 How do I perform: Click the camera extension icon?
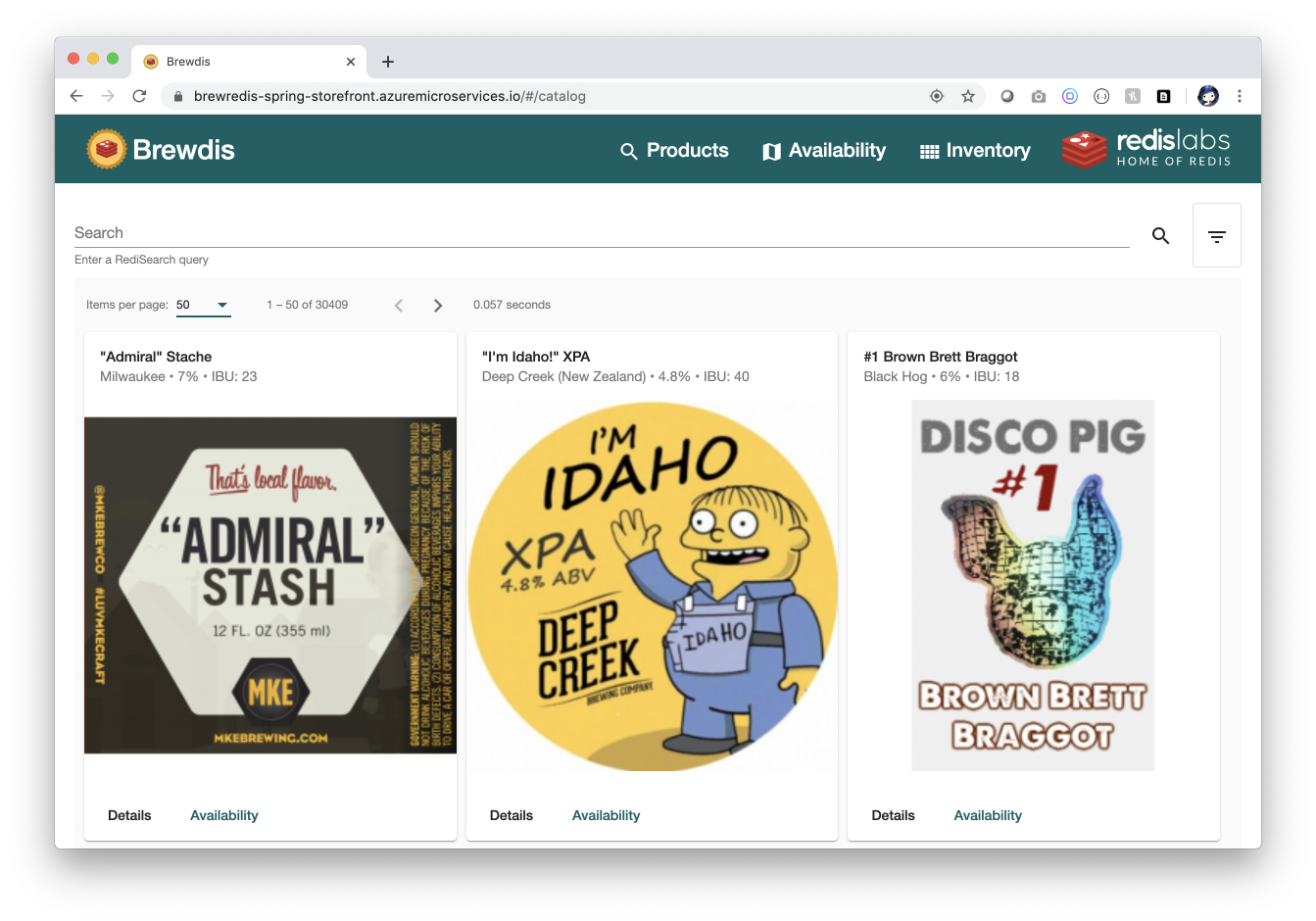pyautogui.click(x=1039, y=96)
